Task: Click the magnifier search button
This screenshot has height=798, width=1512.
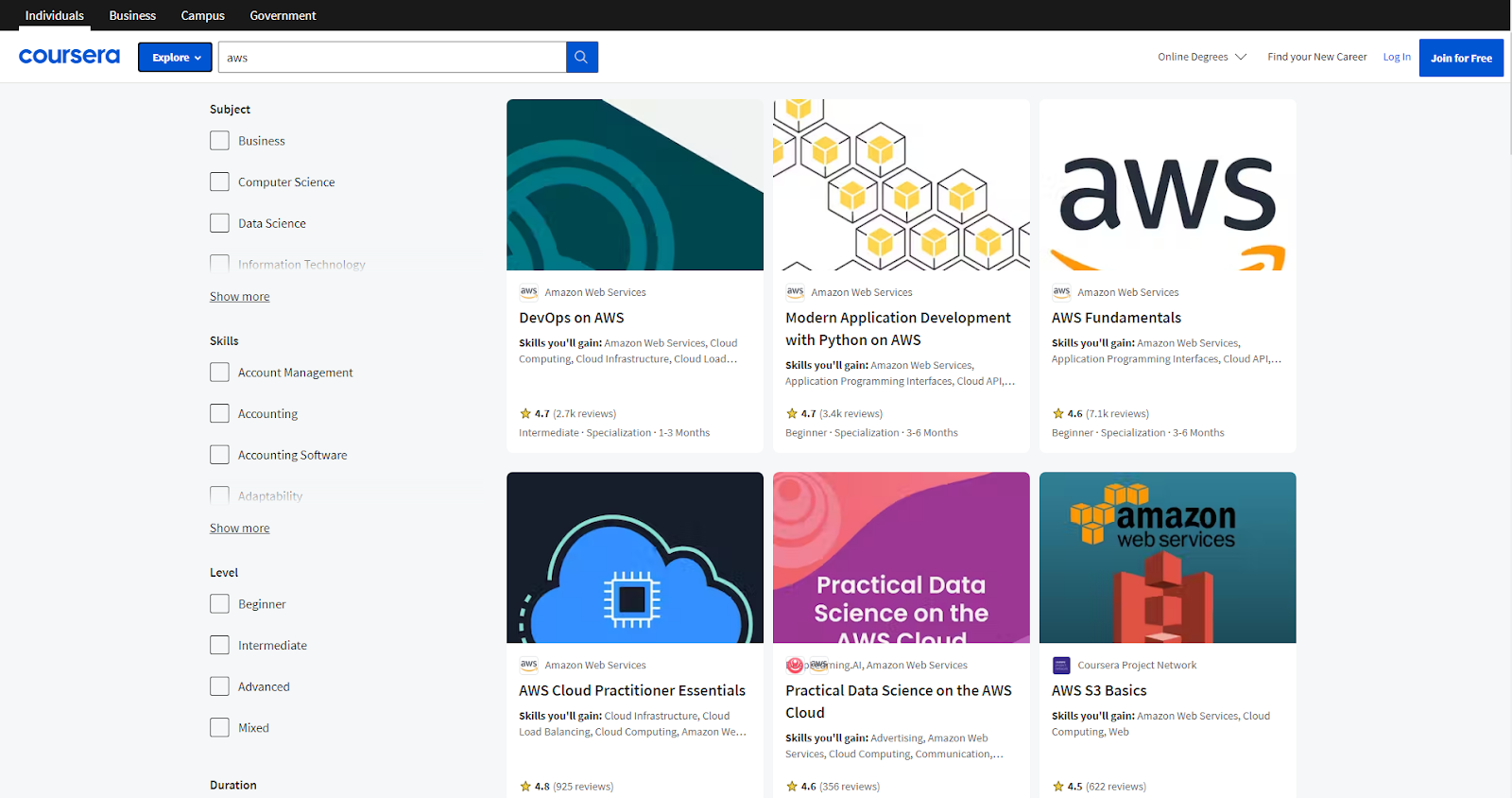Action: (582, 57)
